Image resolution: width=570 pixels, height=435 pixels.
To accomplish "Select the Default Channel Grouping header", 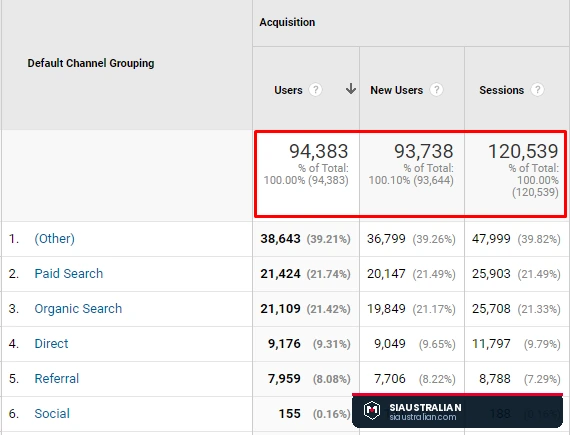I will pos(91,63).
